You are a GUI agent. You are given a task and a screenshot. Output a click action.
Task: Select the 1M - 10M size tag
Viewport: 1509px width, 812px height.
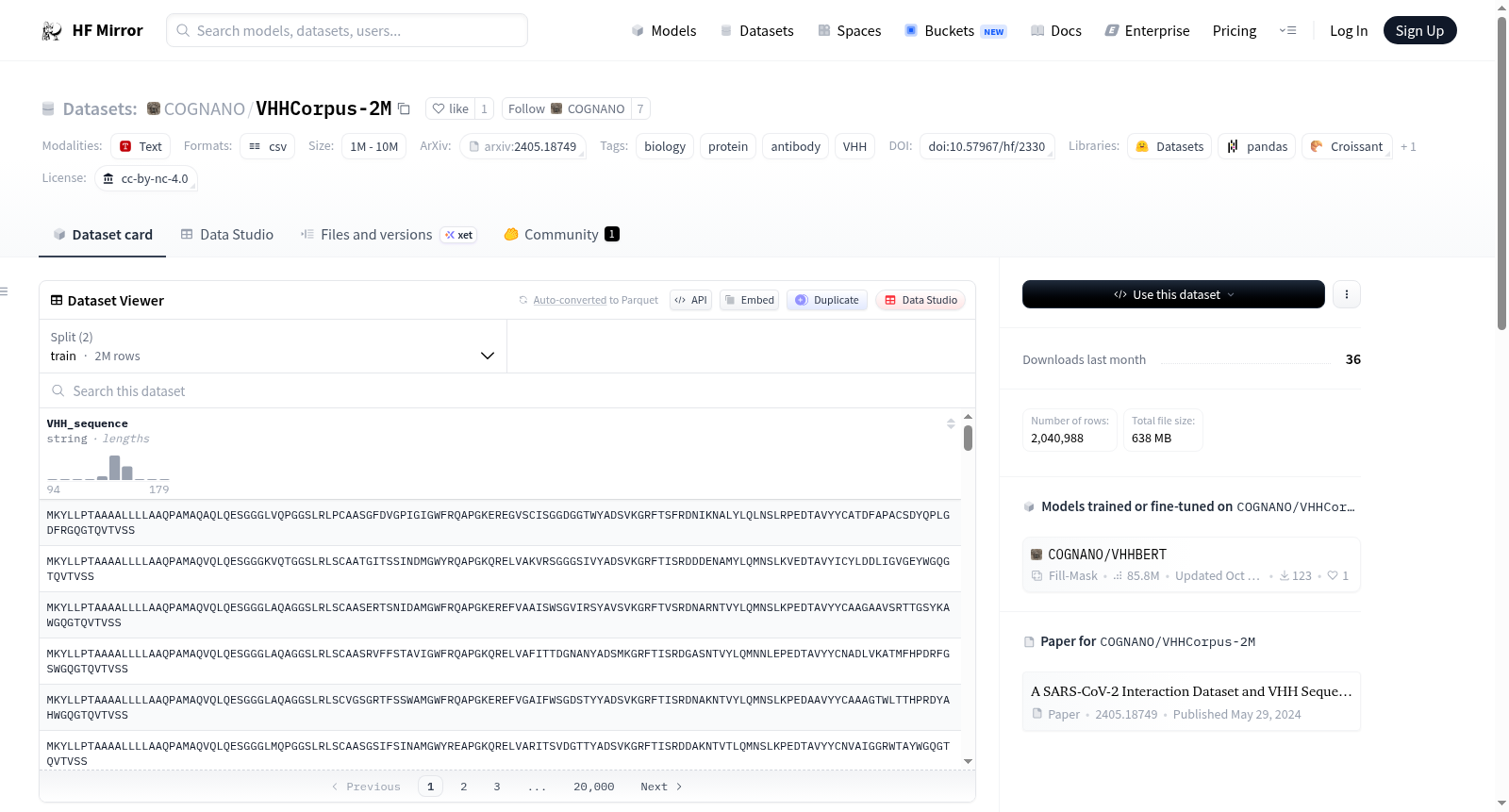coord(374,146)
